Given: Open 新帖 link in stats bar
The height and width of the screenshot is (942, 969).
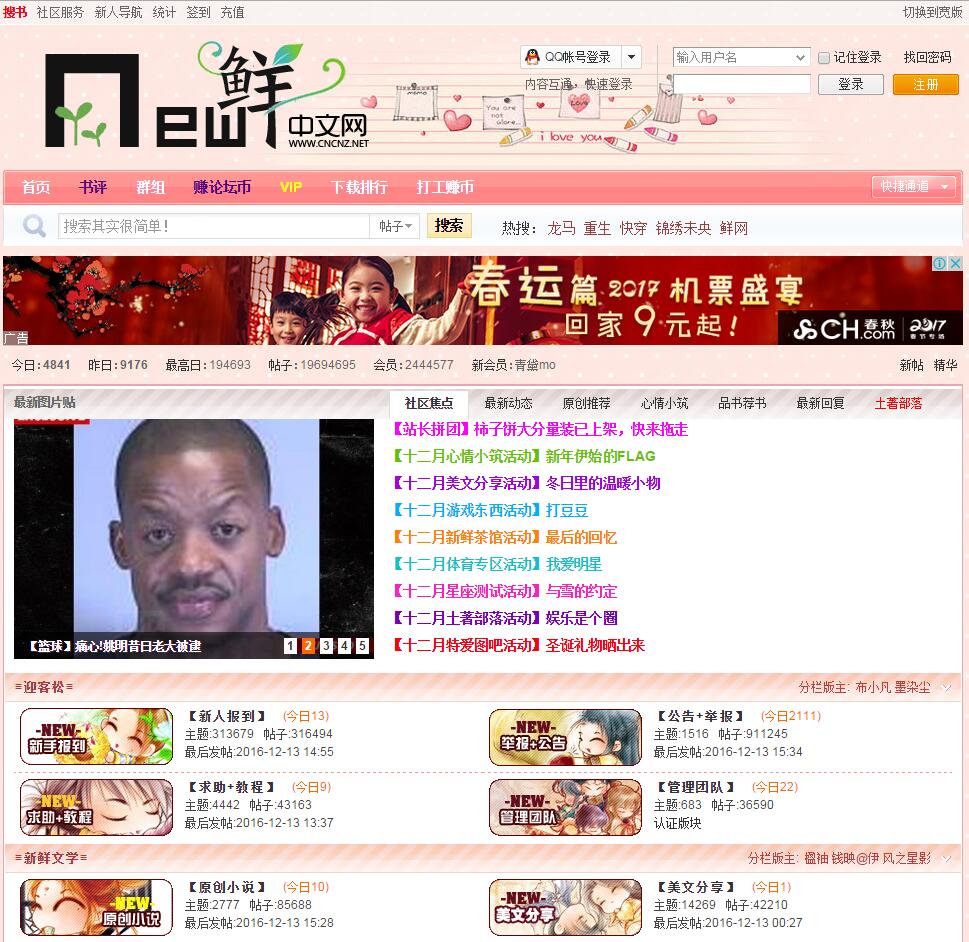Looking at the screenshot, I should pos(912,365).
